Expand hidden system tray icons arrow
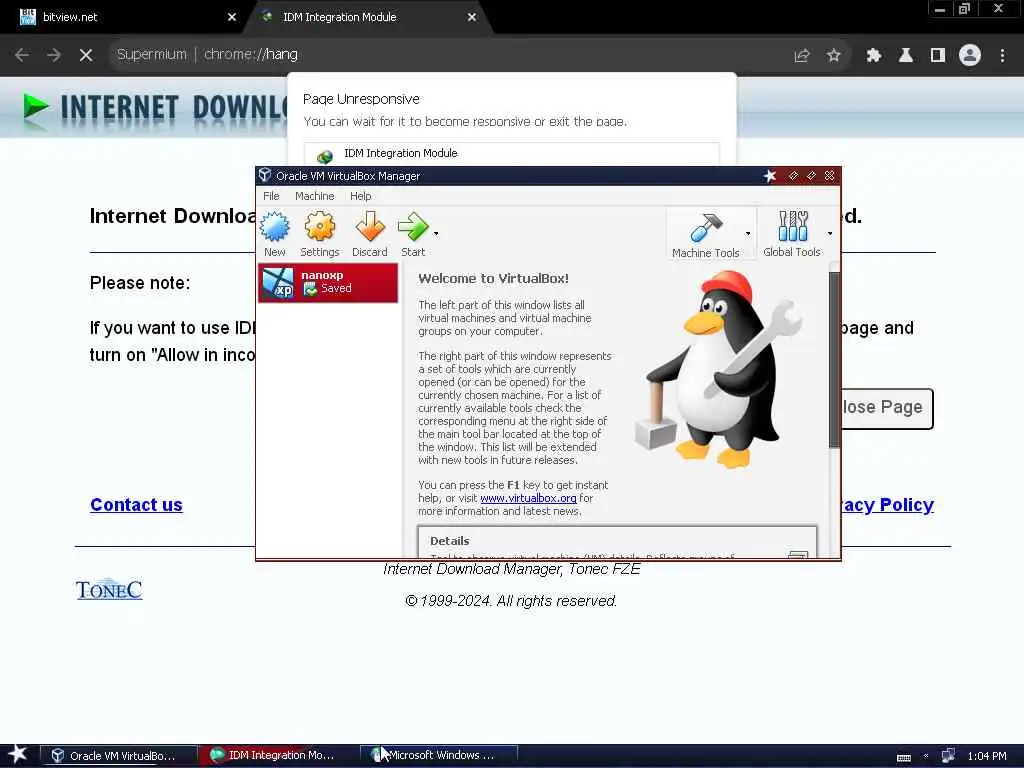This screenshot has height=768, width=1024. coord(926,756)
